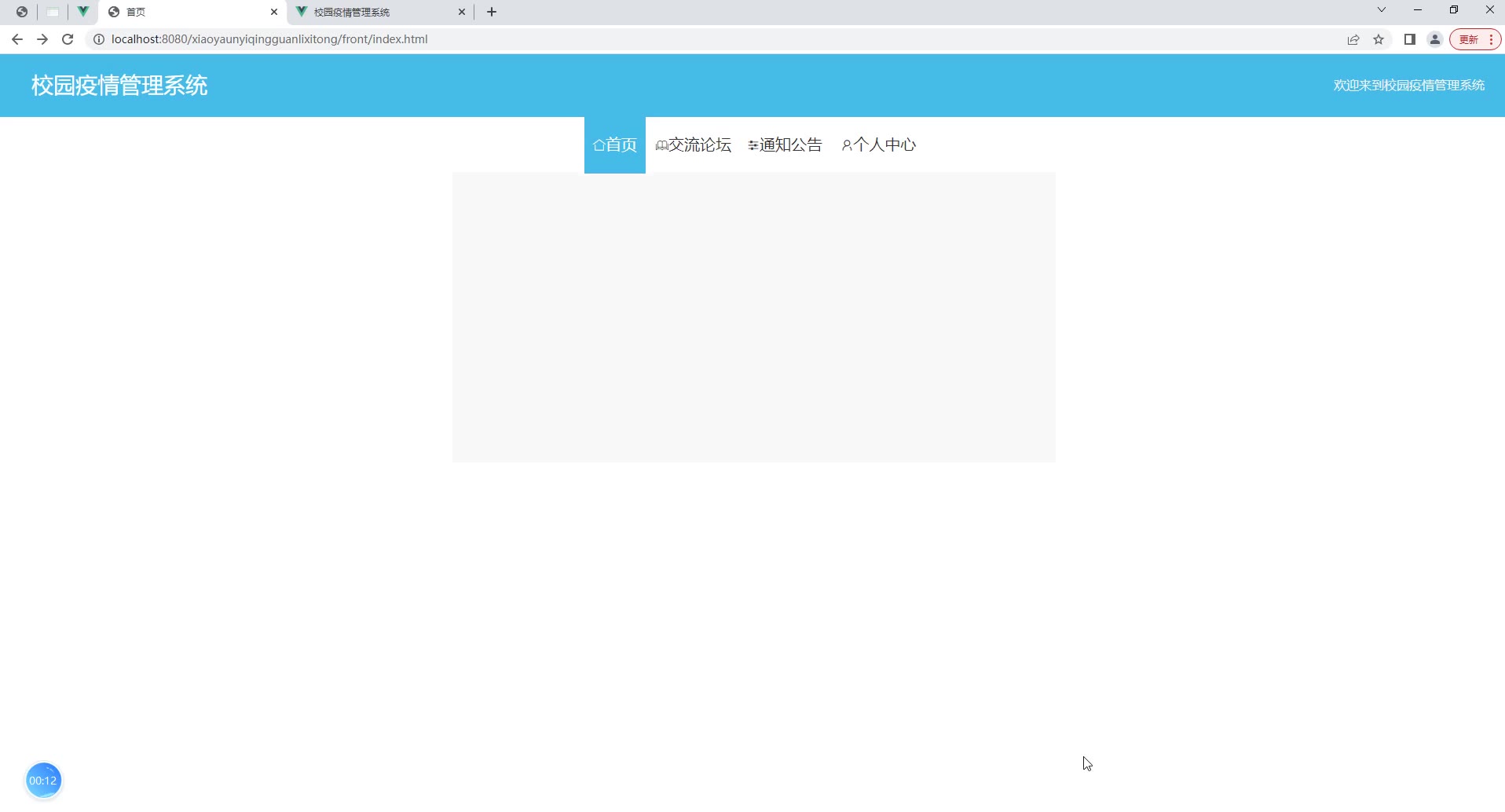Click the 校园疫情管理系统 site title
Image resolution: width=1505 pixels, height=812 pixels.
coord(119,86)
